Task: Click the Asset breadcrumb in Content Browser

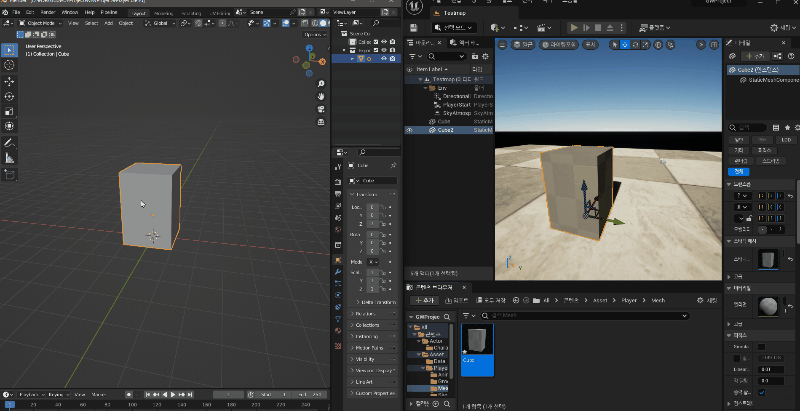Action: click(x=599, y=300)
